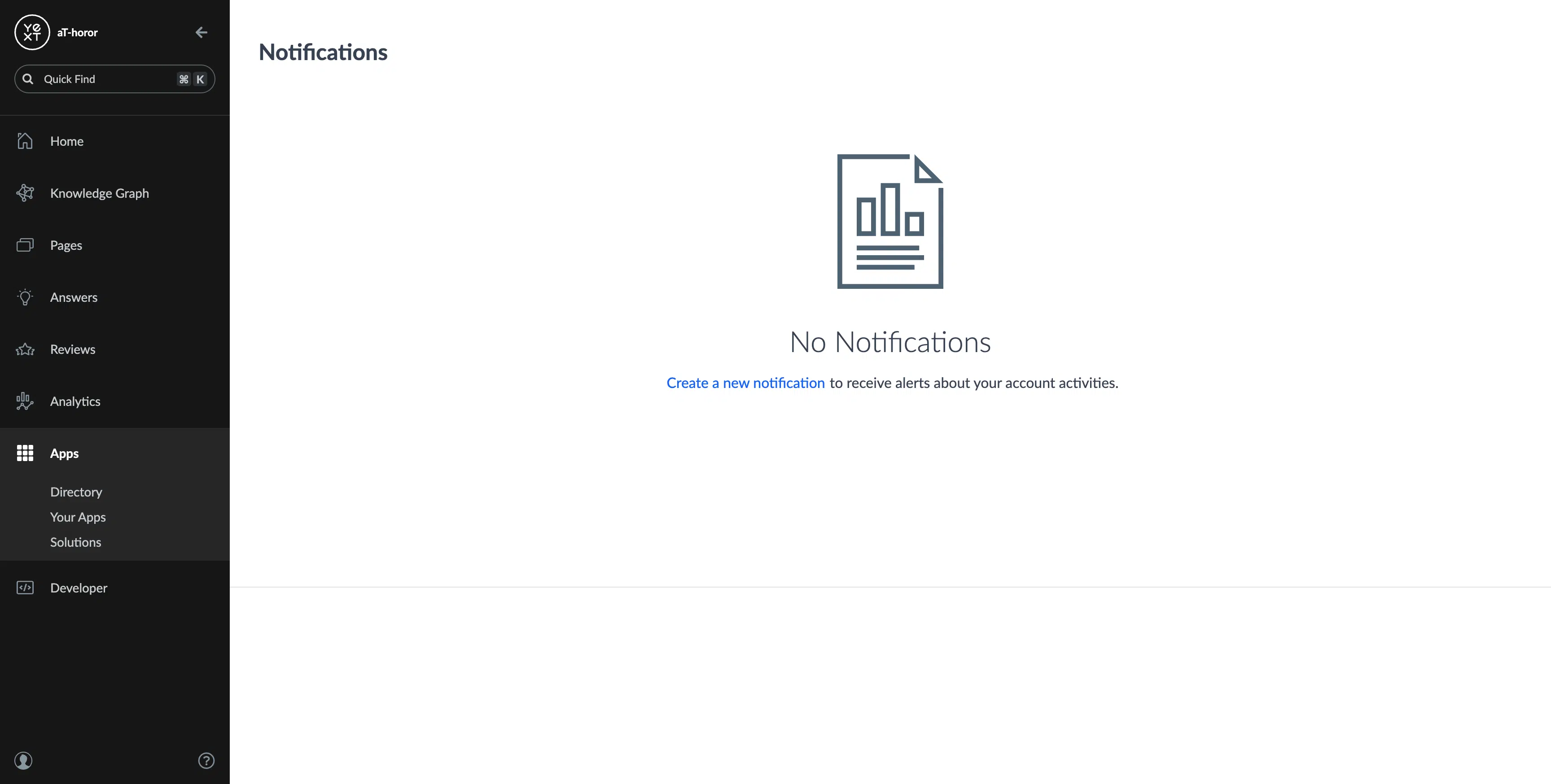The image size is (1551, 784).
Task: Click the Yext logo icon
Action: (32, 32)
